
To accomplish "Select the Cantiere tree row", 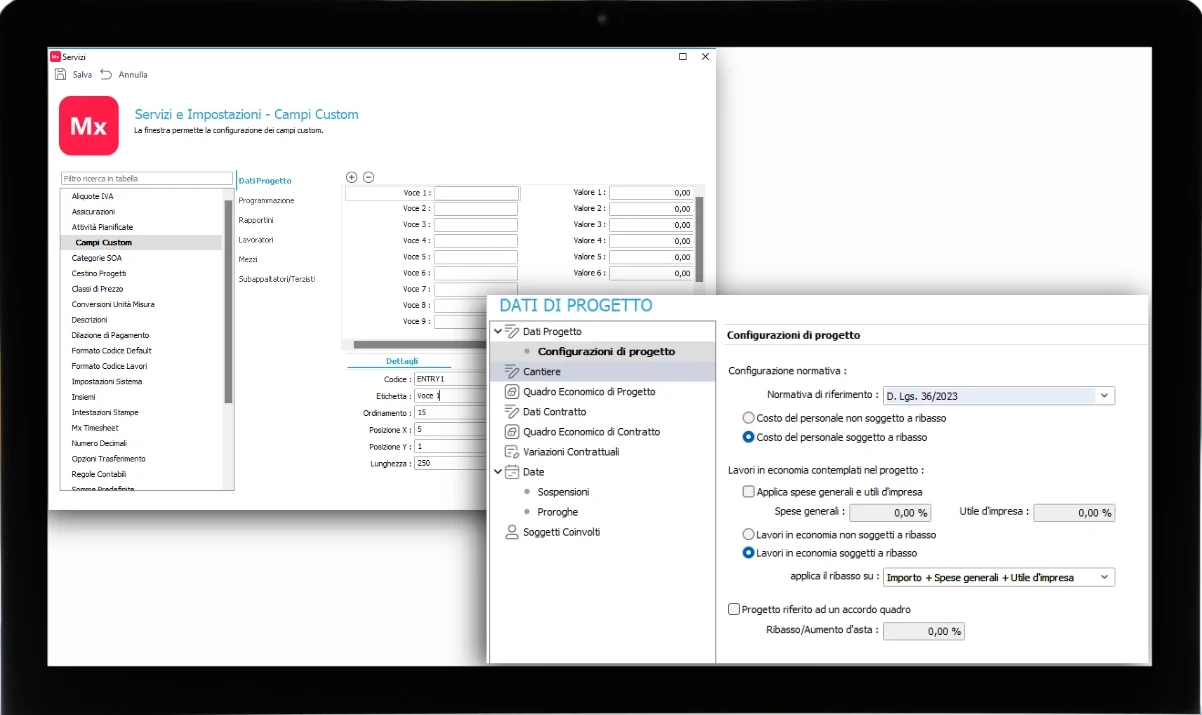I will pos(603,371).
